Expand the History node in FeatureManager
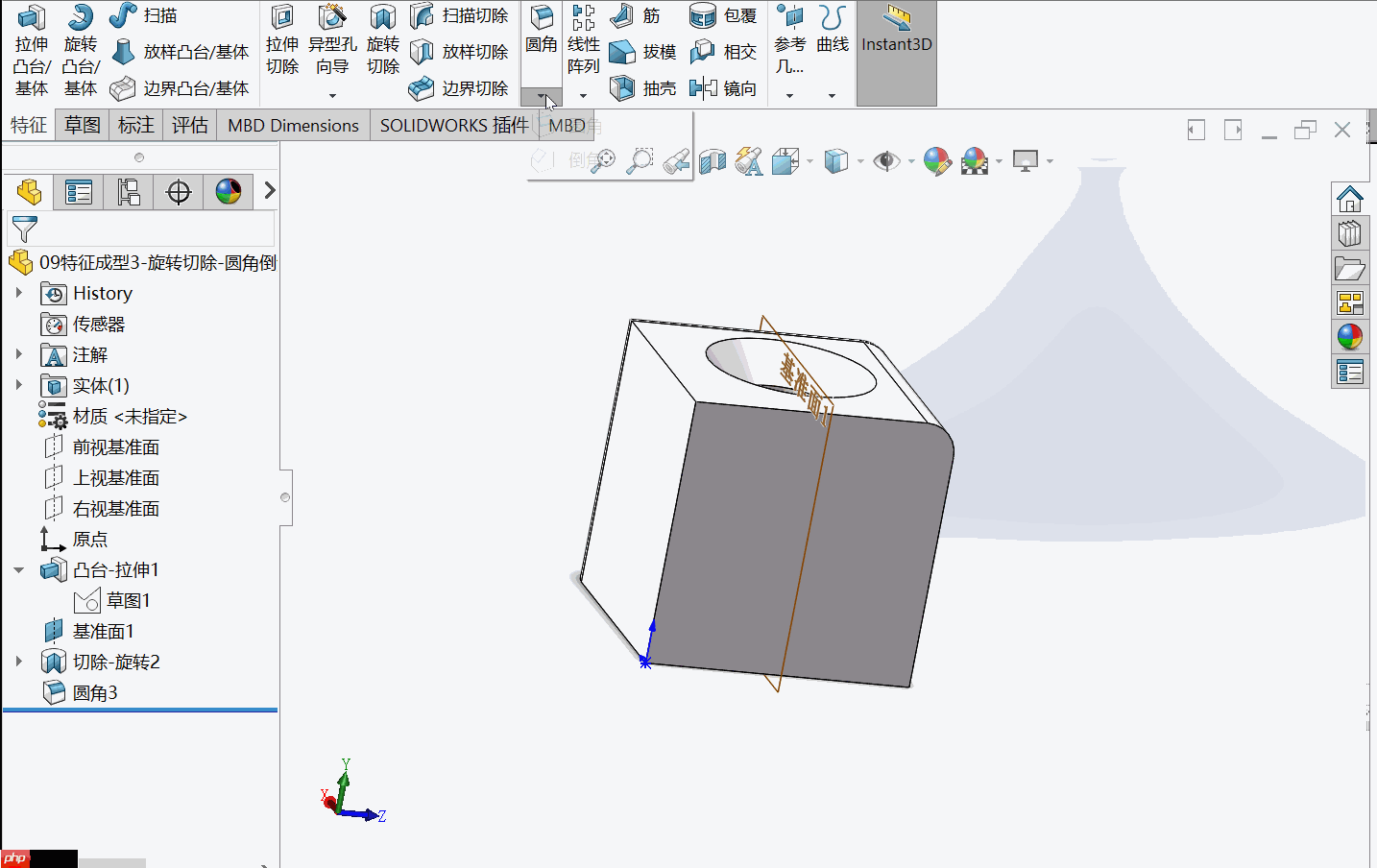Image resolution: width=1377 pixels, height=868 pixels. click(21, 293)
